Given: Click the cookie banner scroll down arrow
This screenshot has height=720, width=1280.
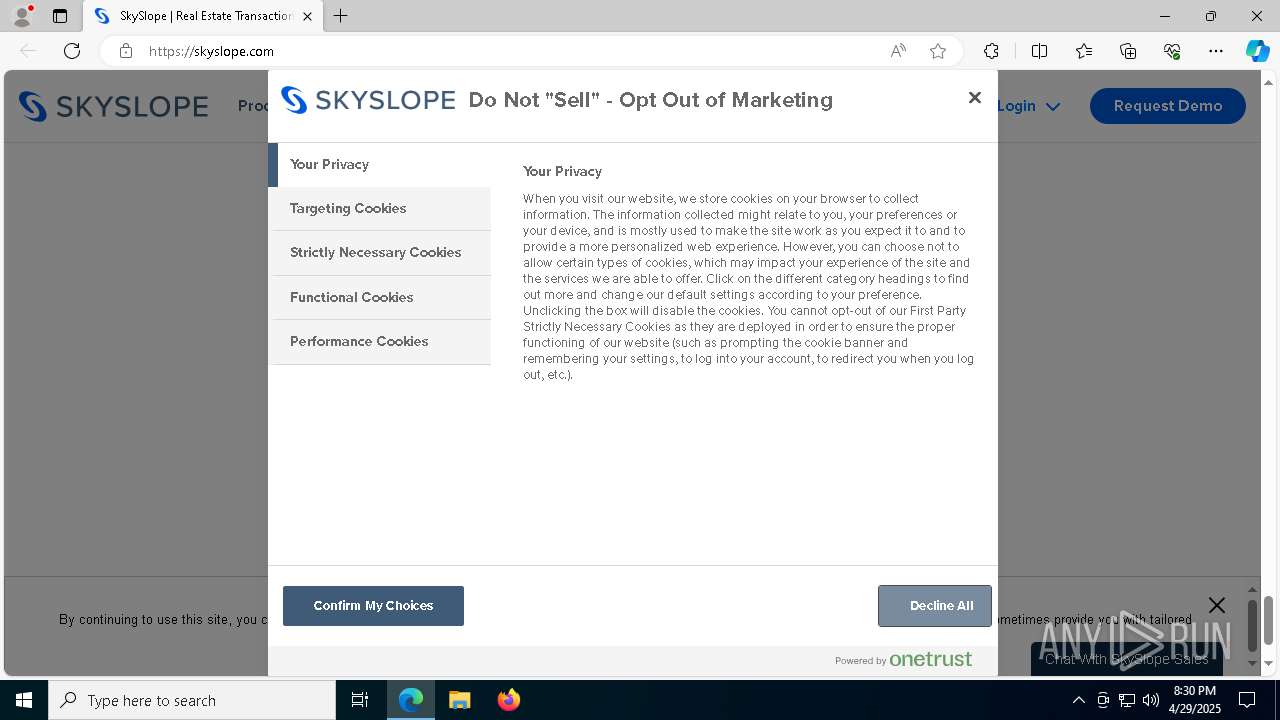Looking at the screenshot, I should [1252, 662].
